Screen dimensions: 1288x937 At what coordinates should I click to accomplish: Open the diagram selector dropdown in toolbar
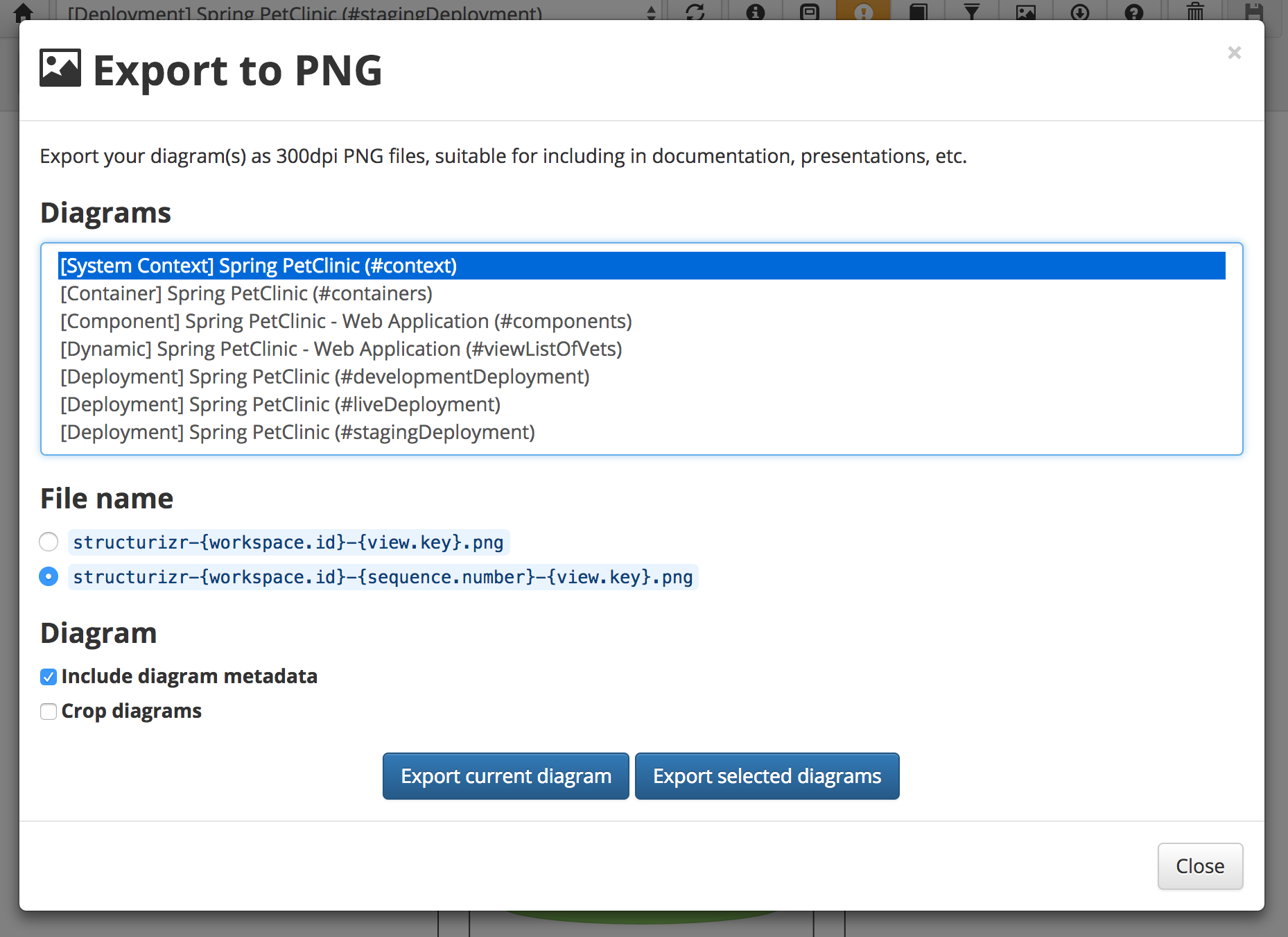pyautogui.click(x=360, y=11)
